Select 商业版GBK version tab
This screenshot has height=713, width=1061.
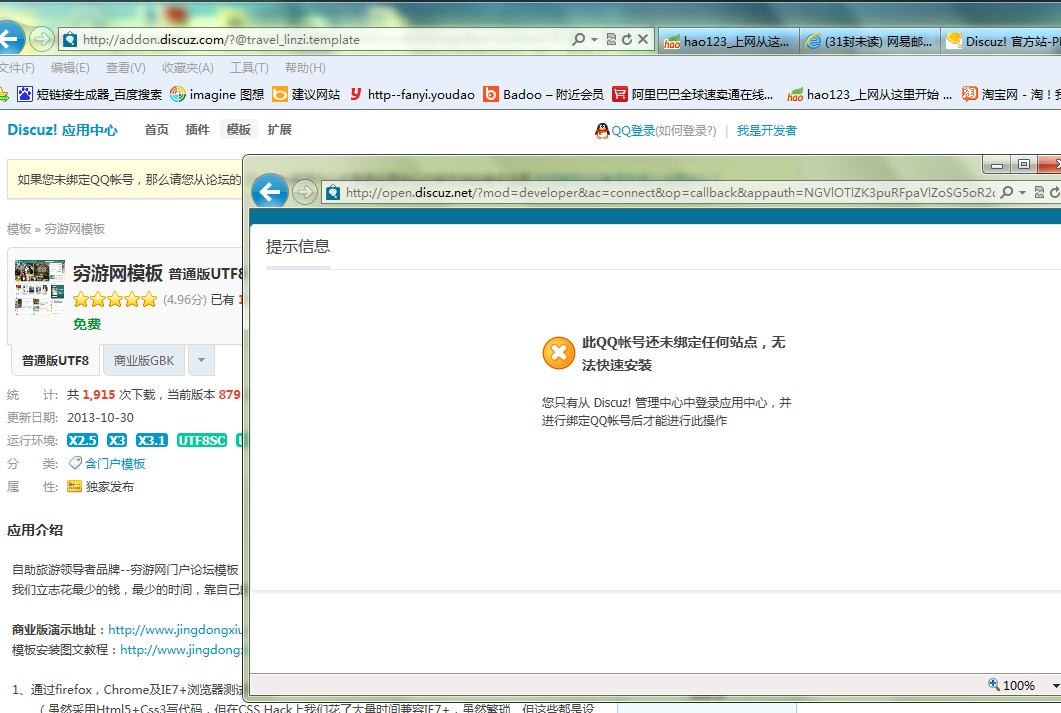143,361
